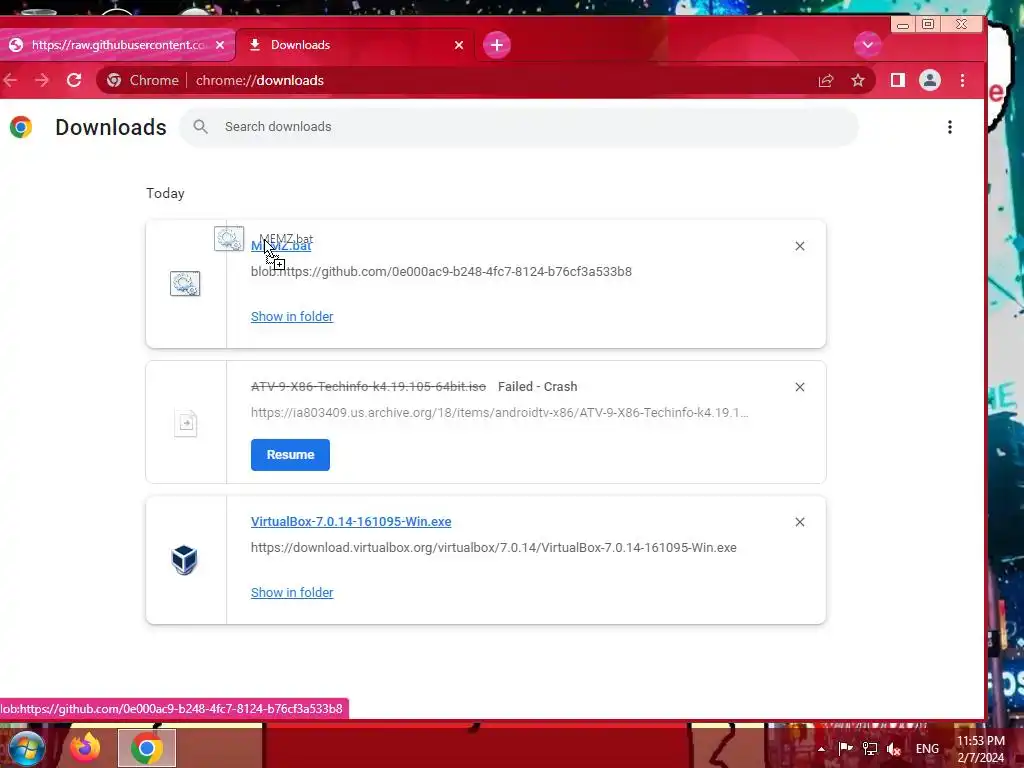
Task: Close the Downloads tab
Action: point(459,45)
